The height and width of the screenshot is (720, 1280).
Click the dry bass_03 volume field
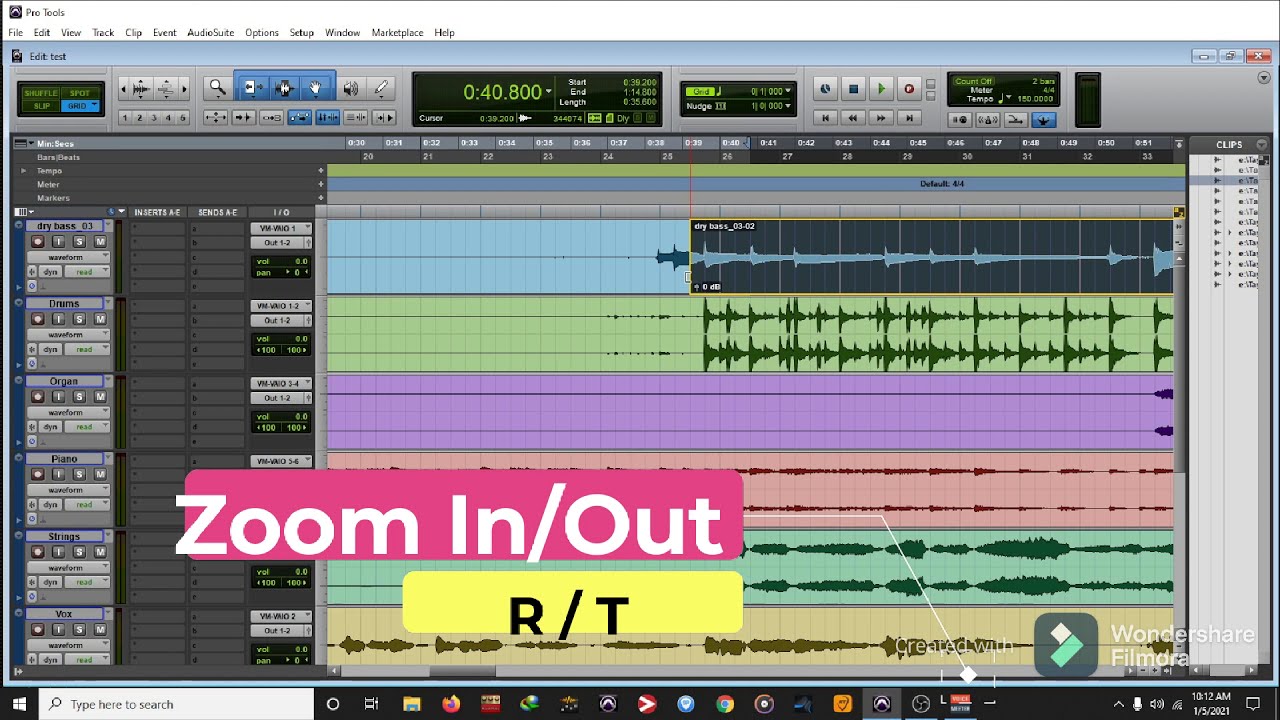click(x=281, y=261)
